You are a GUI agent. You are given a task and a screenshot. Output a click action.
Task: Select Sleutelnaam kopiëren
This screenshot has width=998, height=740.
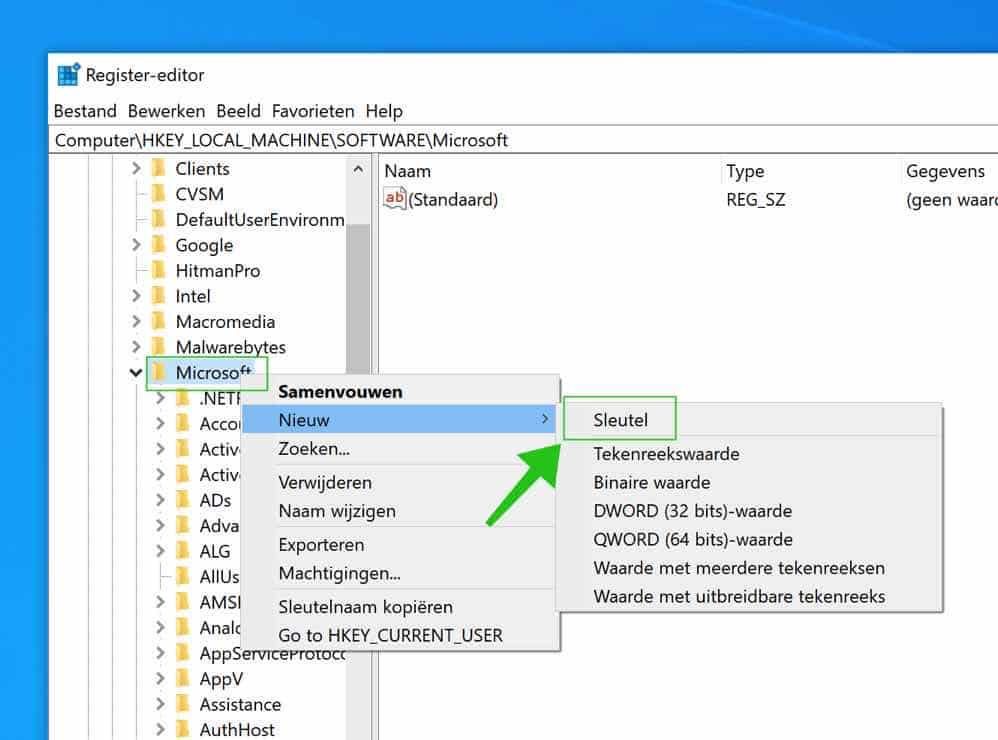point(400,607)
